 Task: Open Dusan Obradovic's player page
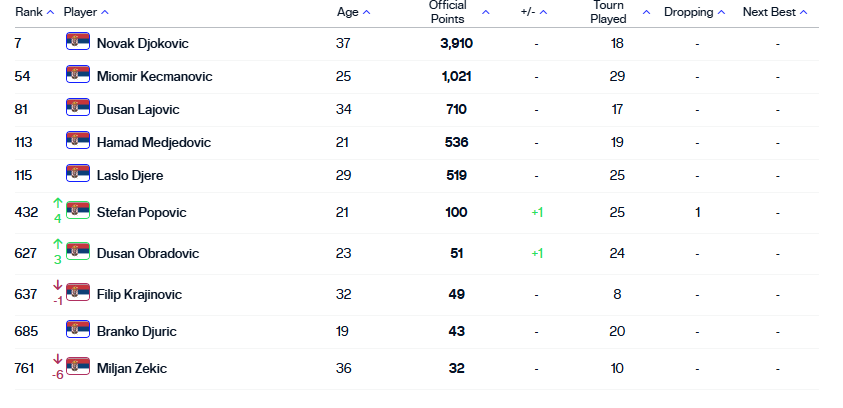[148, 253]
